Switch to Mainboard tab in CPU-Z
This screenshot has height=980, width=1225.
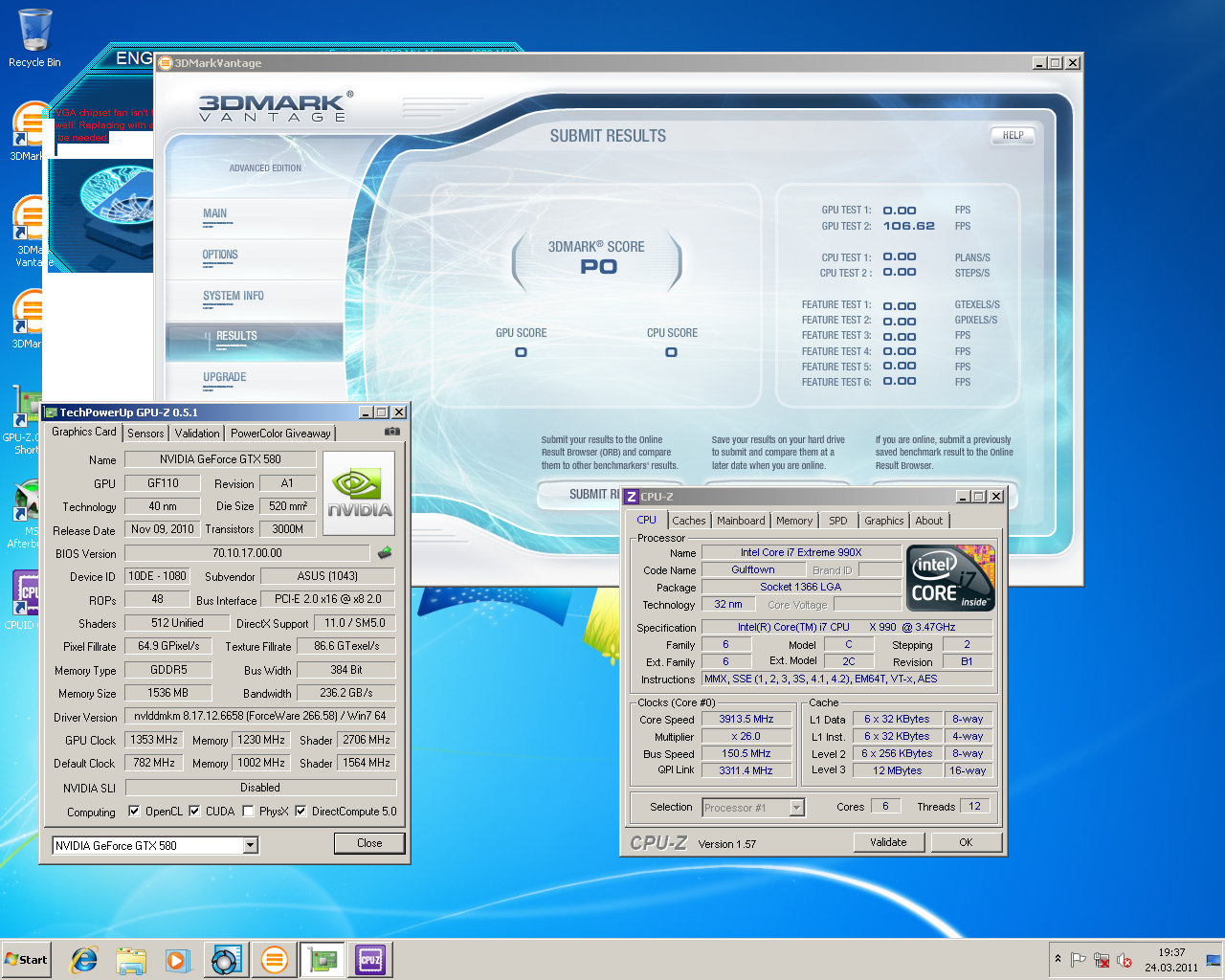pyautogui.click(x=741, y=521)
